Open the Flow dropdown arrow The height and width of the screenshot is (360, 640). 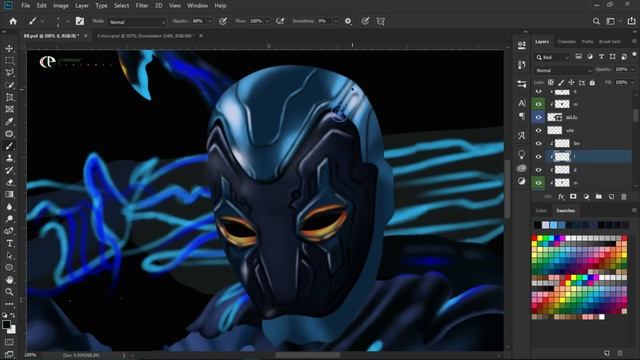[x=267, y=21]
